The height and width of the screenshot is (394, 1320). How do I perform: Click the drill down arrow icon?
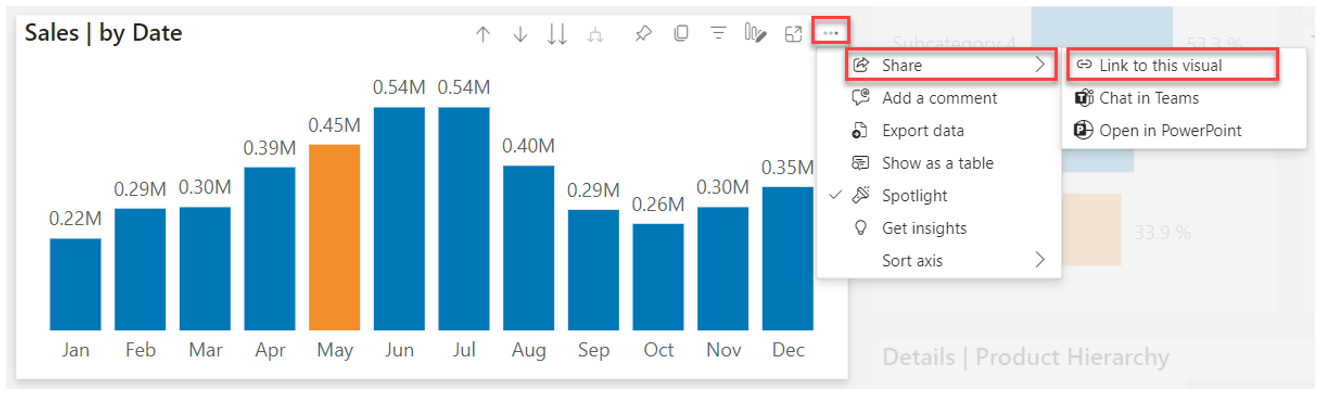(x=520, y=34)
